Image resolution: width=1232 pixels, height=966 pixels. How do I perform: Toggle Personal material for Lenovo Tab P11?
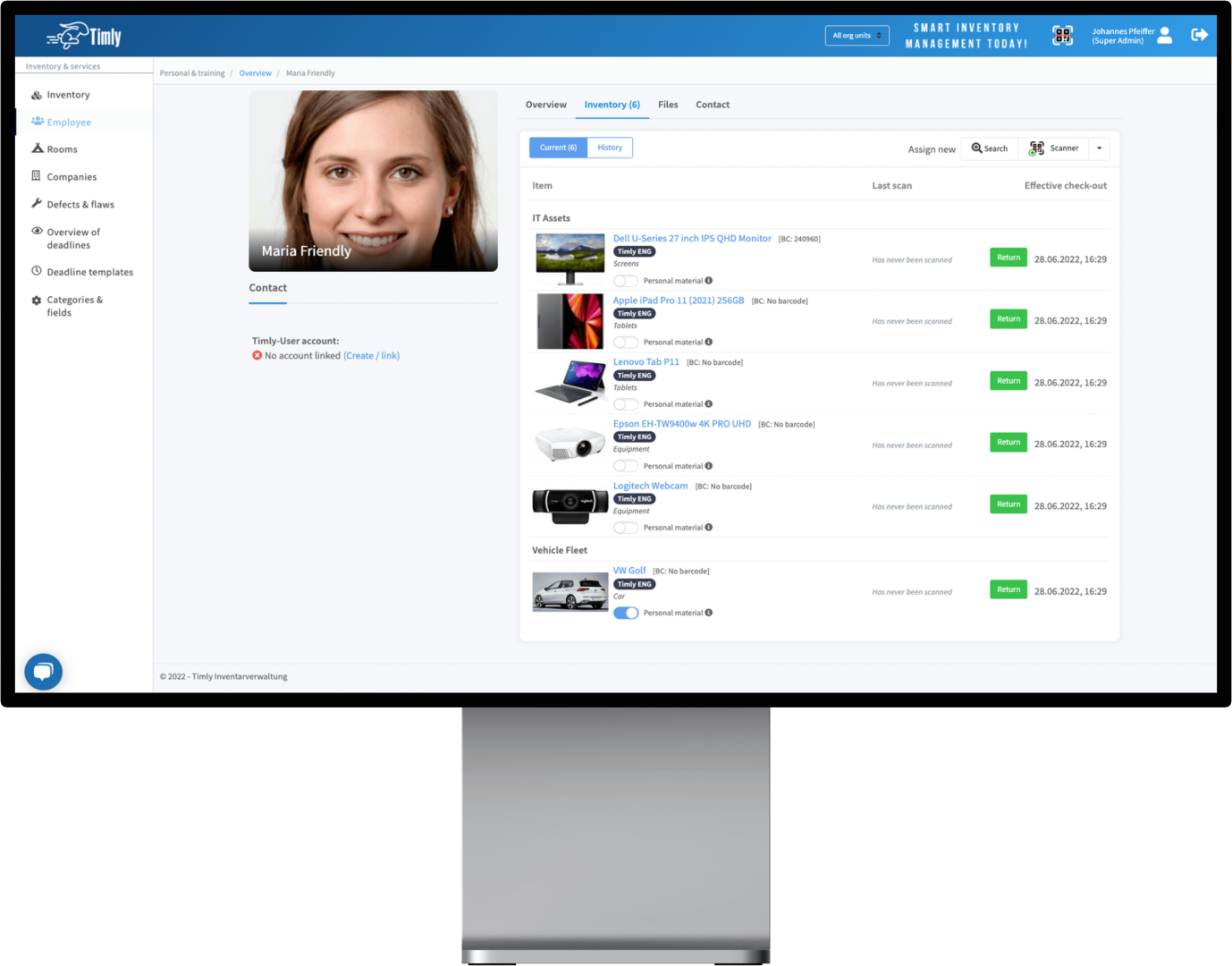[626, 404]
